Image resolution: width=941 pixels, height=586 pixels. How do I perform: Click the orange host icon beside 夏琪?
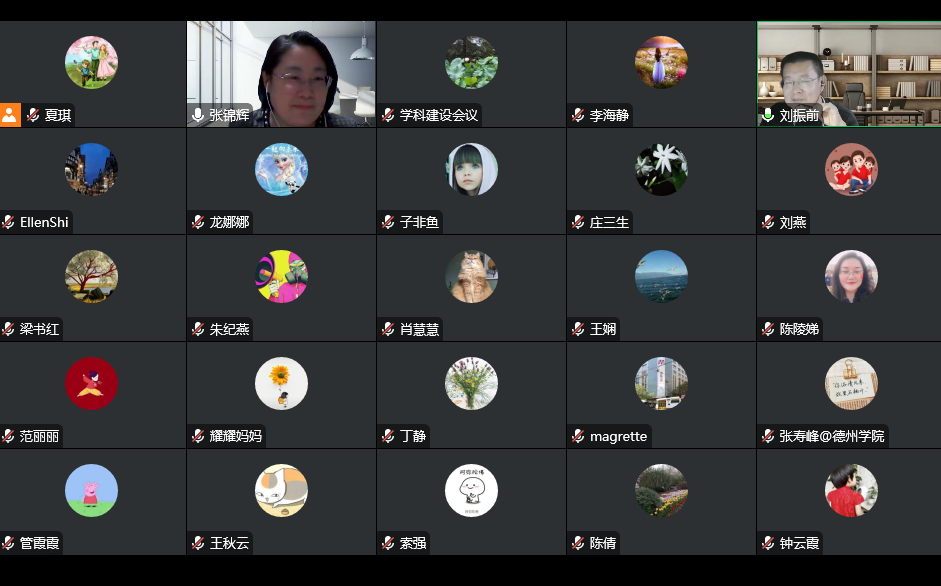pyautogui.click(x=10, y=115)
